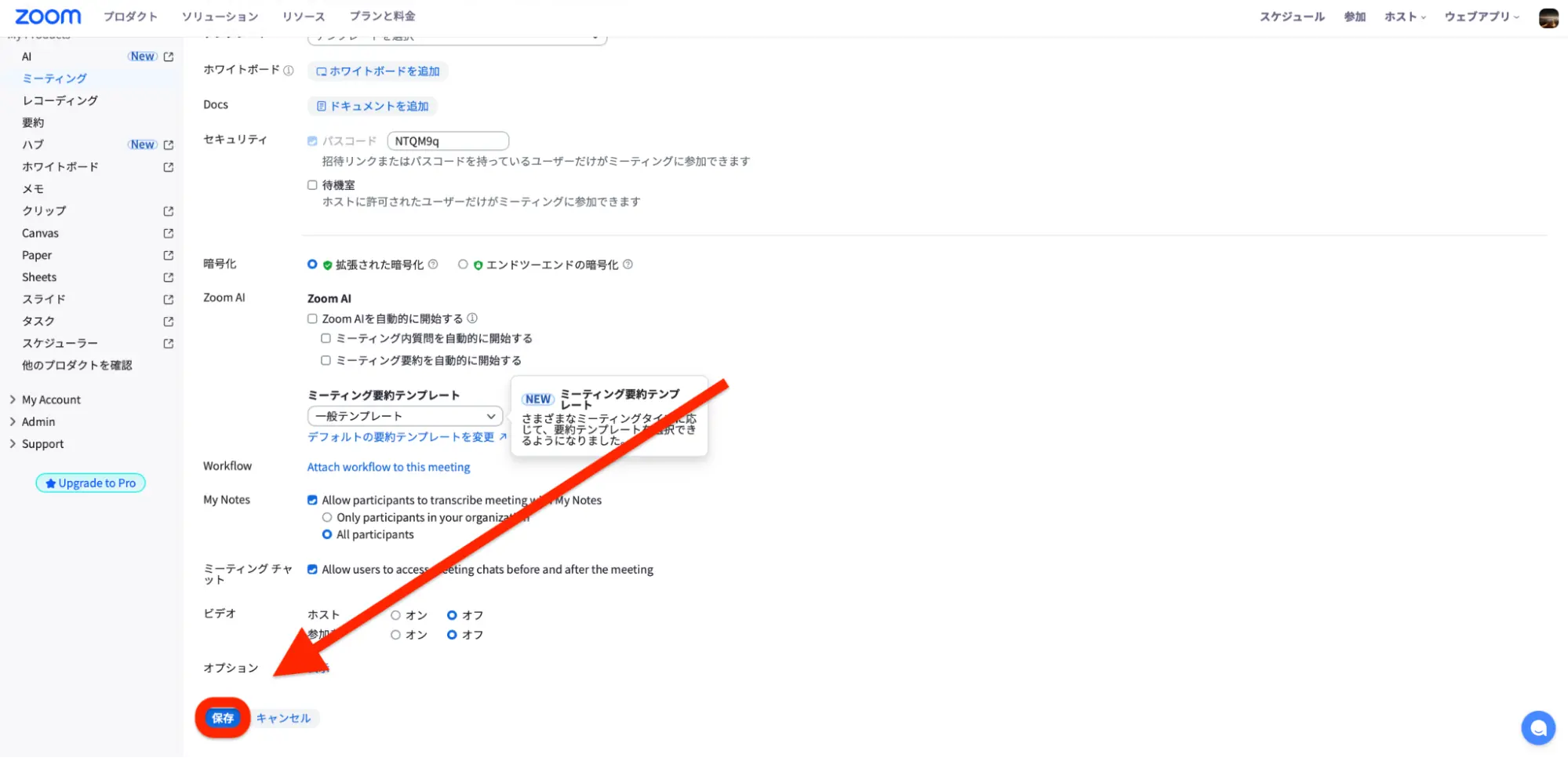This screenshot has height=758, width=1568.
Task: Open external link icon next to AI
Action: tap(168, 56)
